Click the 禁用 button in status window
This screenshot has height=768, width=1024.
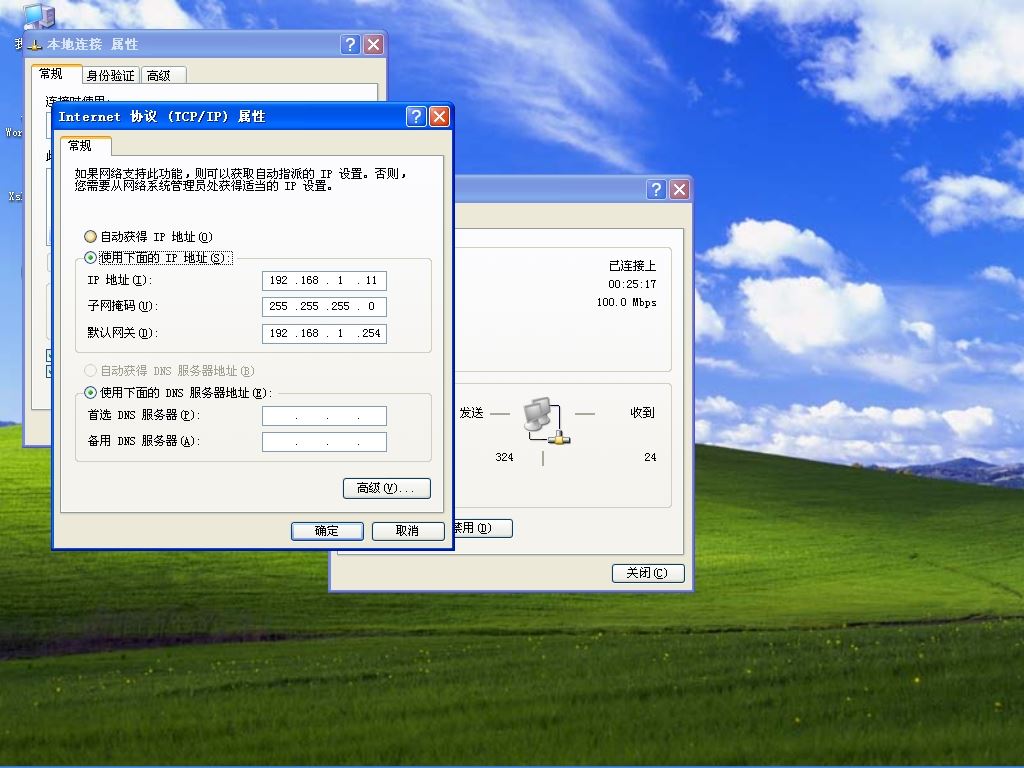[x=483, y=528]
